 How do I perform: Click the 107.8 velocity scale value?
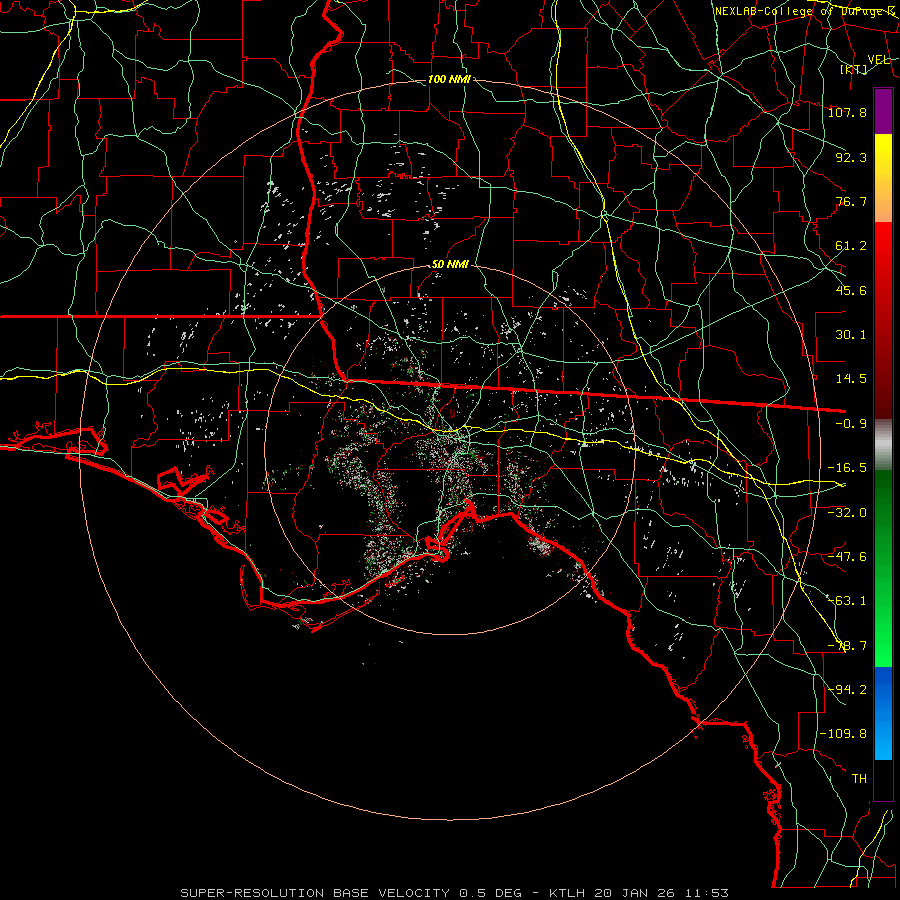(847, 112)
